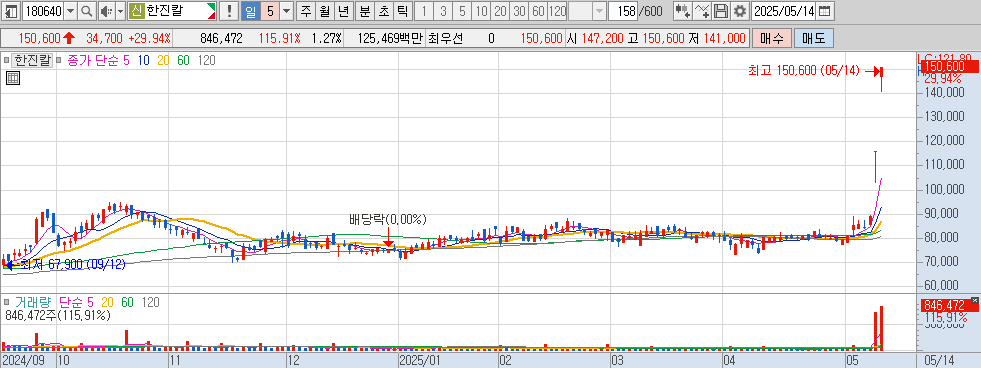Click the moving average 20 legend
The width and height of the screenshot is (981, 368).
coord(163,60)
